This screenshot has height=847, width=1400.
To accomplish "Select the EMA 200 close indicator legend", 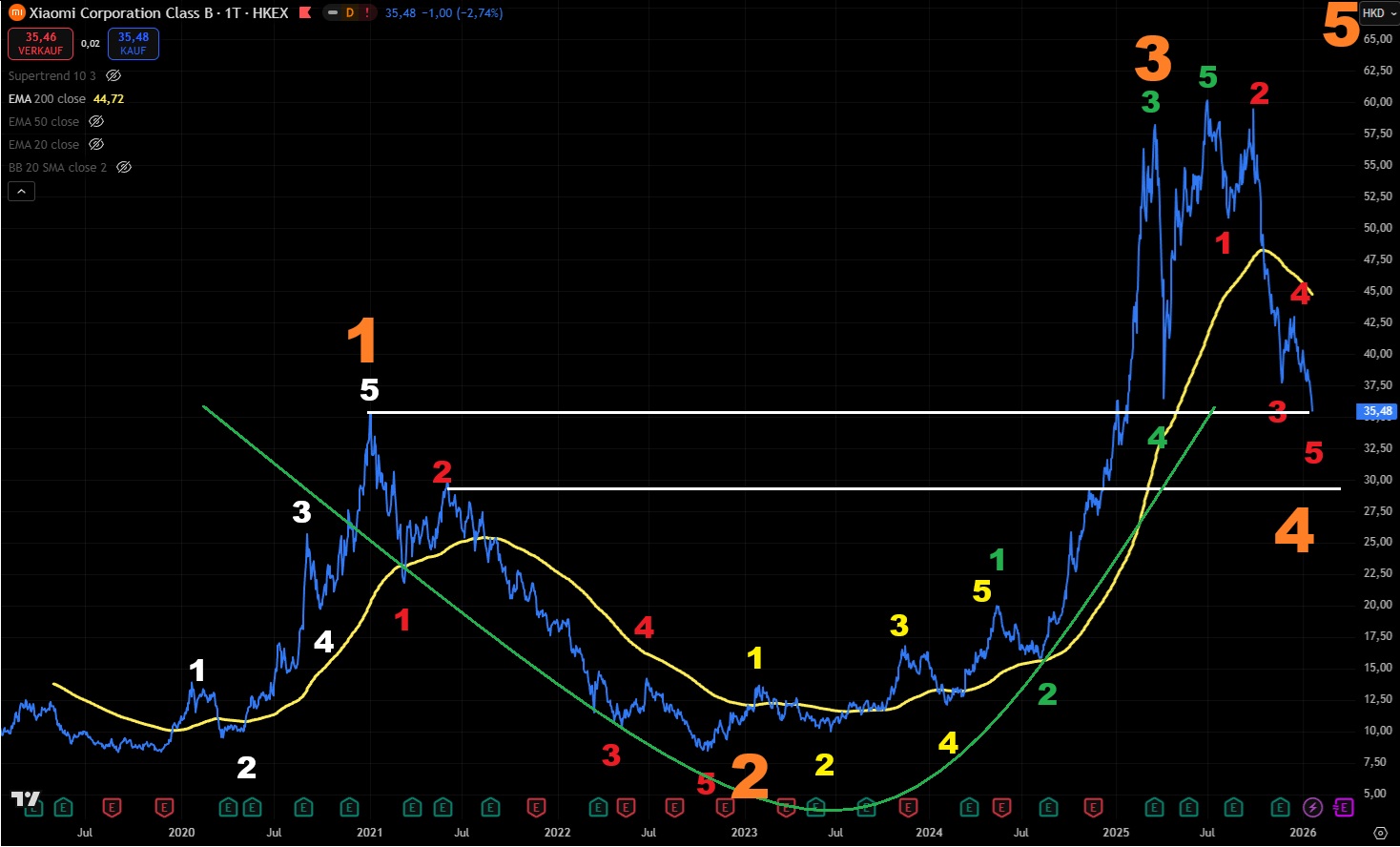I will point(47,98).
